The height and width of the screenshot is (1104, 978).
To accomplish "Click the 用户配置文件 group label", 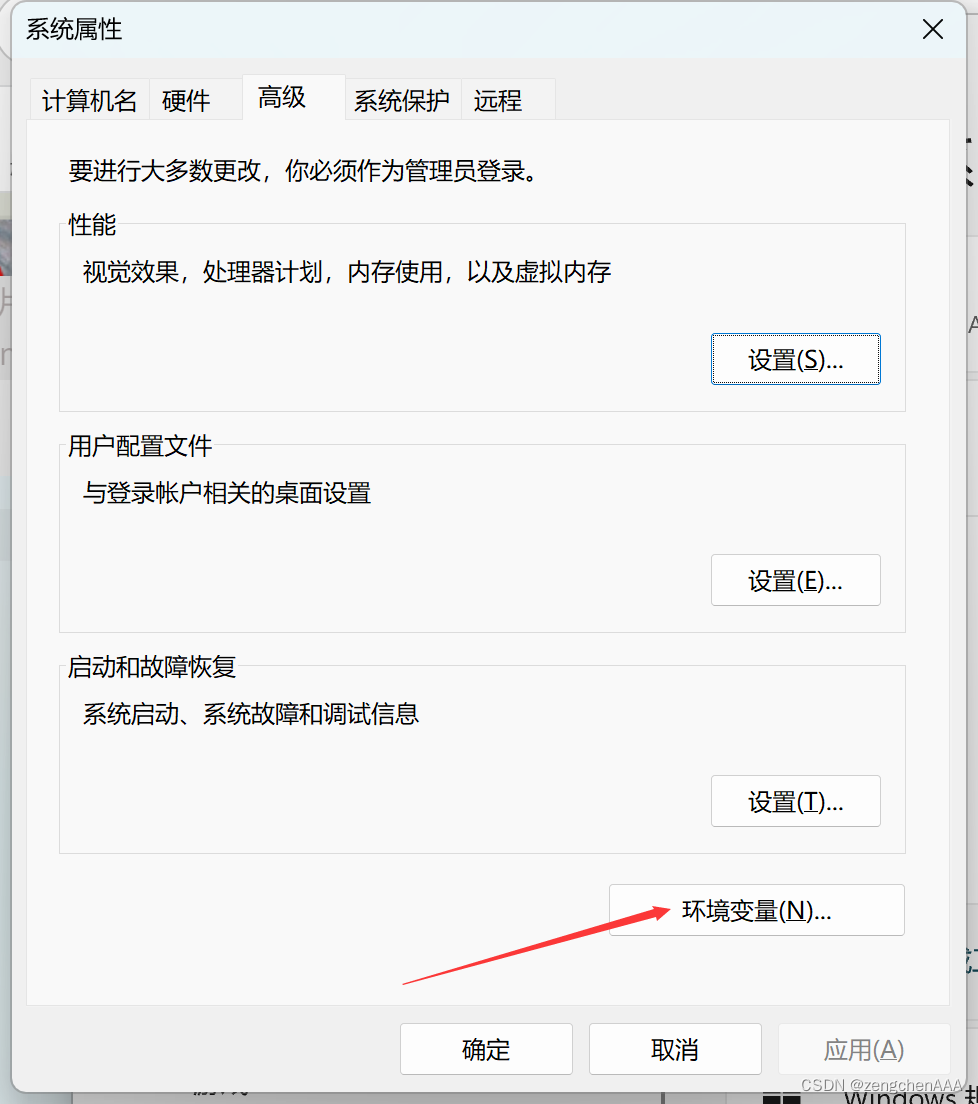I will (x=140, y=446).
